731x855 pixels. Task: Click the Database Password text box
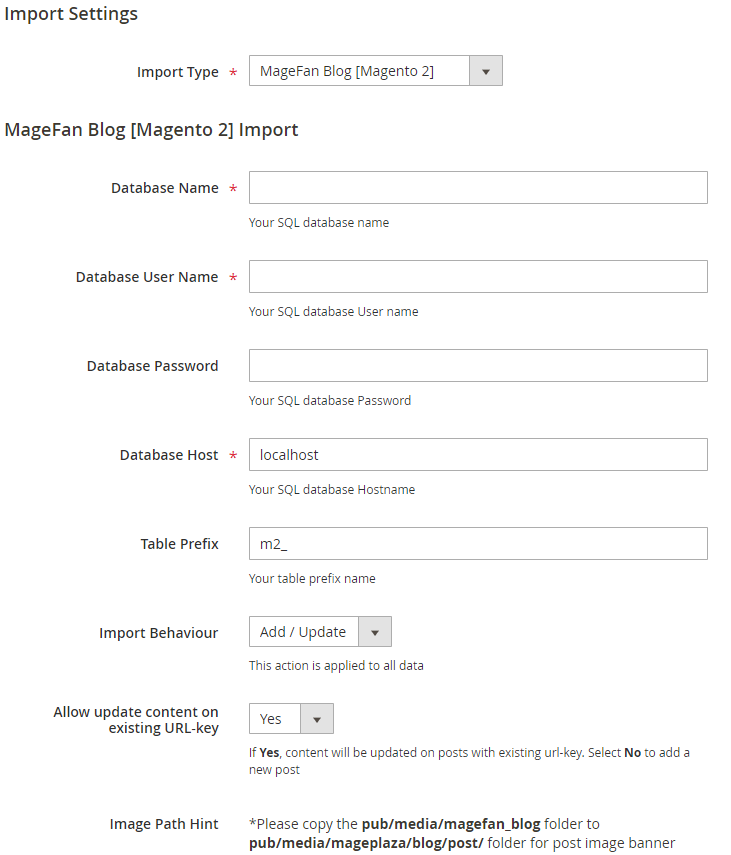(x=478, y=366)
